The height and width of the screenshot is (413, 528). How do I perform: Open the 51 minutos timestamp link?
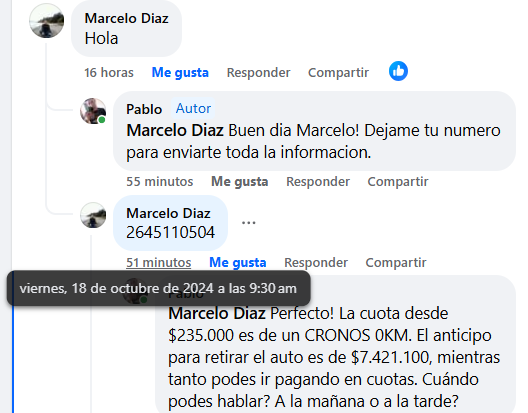point(159,262)
